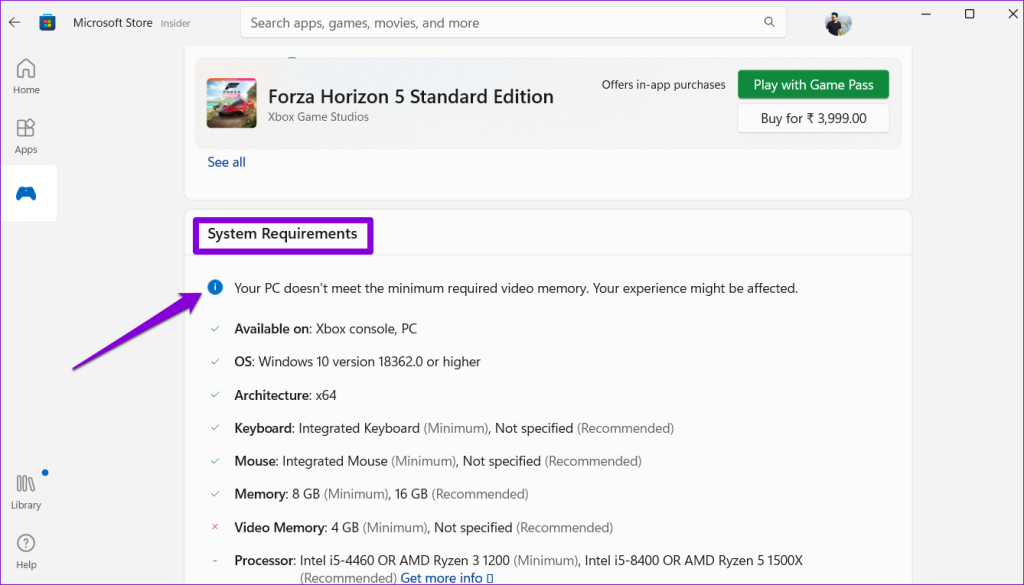The image size is (1024, 585).
Task: Maximize the Microsoft Store window
Action: [x=969, y=14]
